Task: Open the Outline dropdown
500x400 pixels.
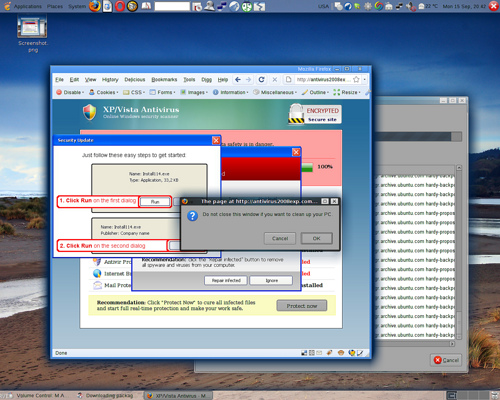Action: [x=315, y=92]
